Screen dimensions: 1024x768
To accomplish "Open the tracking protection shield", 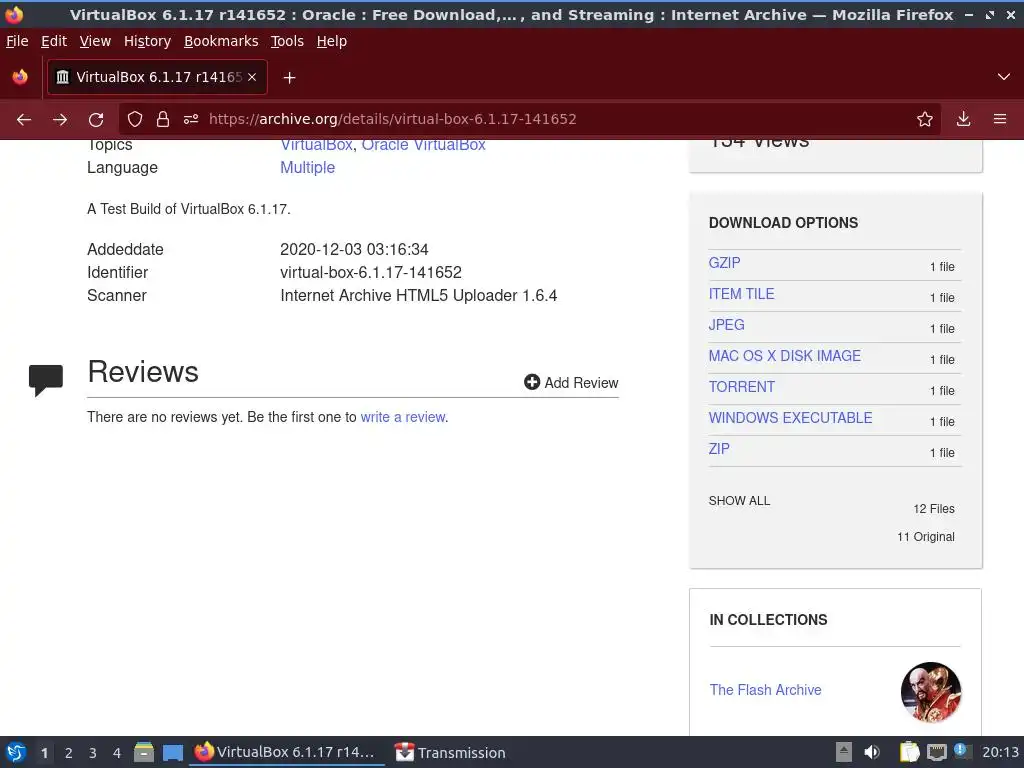I will tap(135, 120).
